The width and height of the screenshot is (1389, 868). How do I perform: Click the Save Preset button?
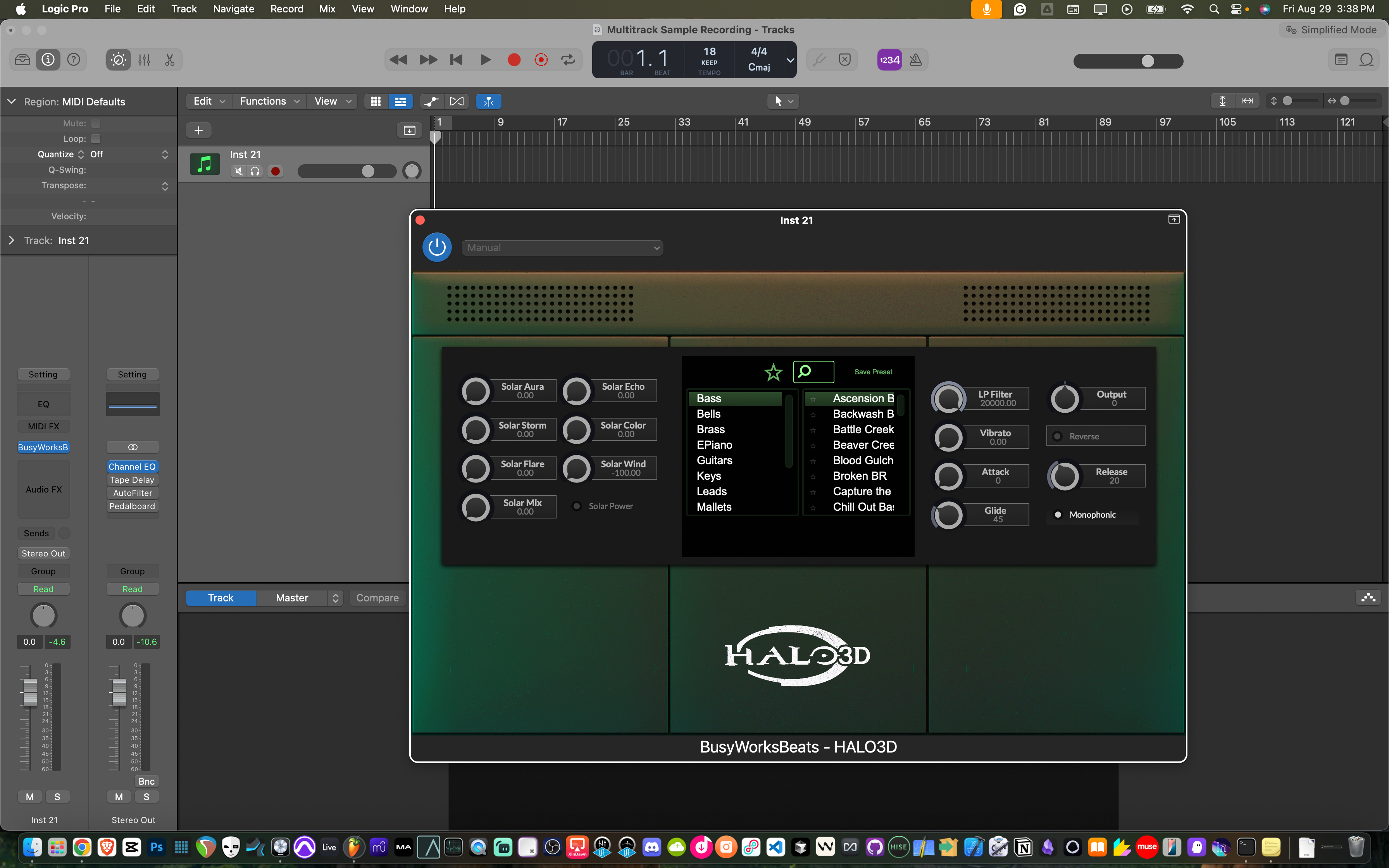(x=873, y=372)
